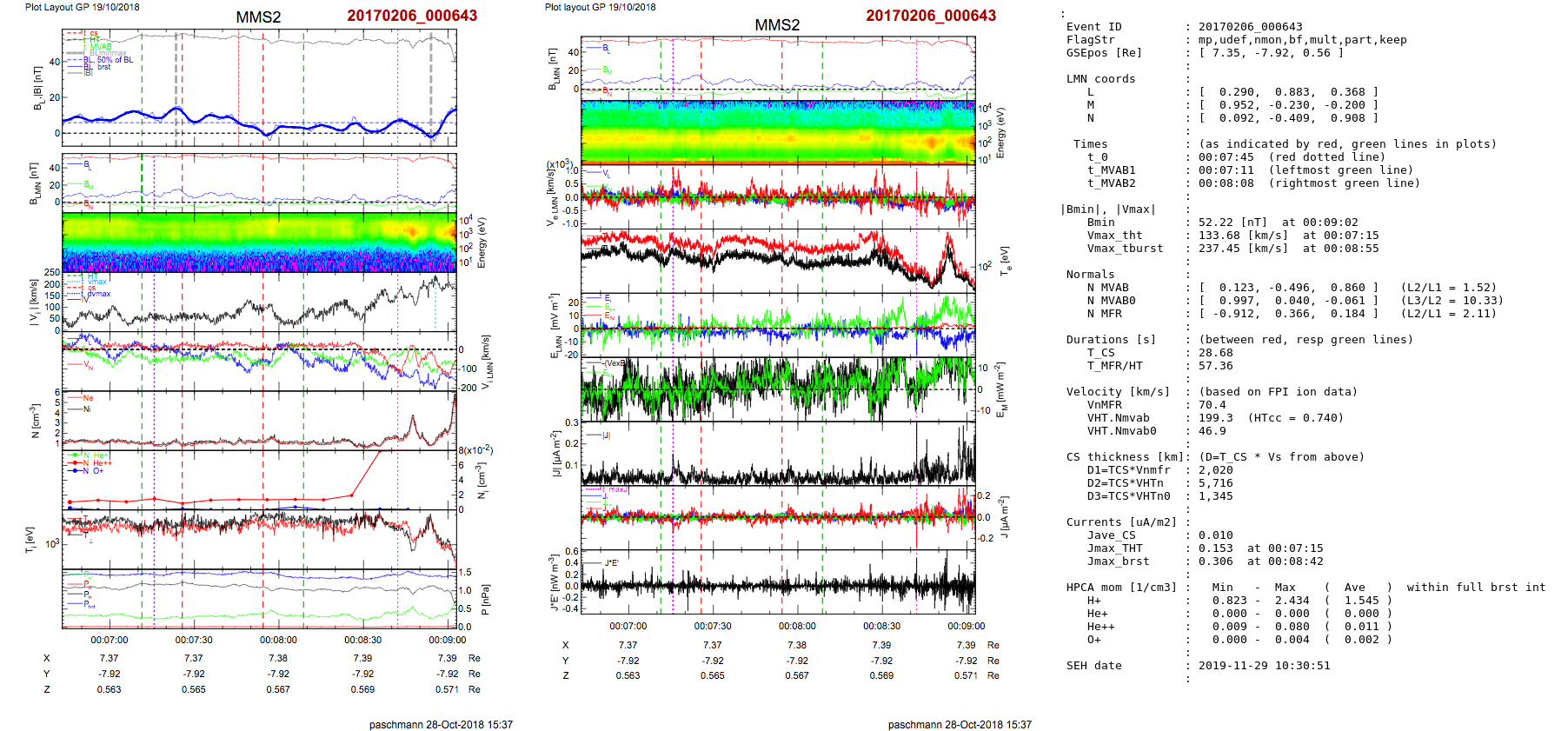1568x731 pixels.
Task: Select the T_CS duration 28.68
Action: (x=1215, y=353)
